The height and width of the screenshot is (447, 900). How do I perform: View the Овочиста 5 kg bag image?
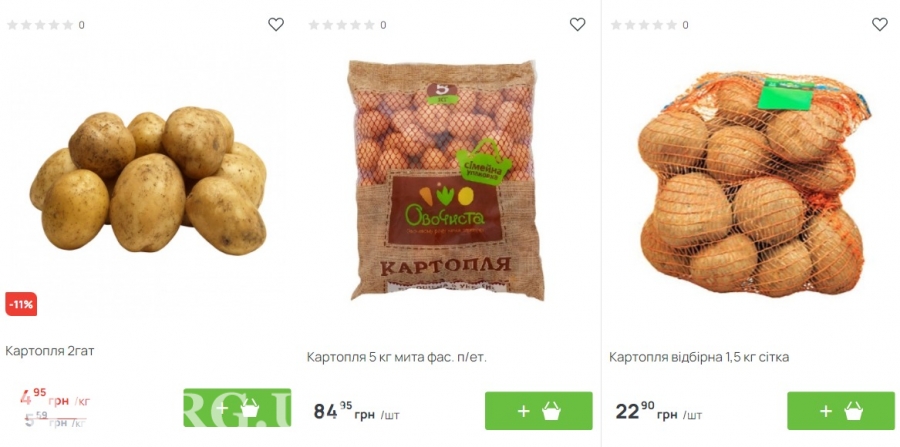(447, 180)
